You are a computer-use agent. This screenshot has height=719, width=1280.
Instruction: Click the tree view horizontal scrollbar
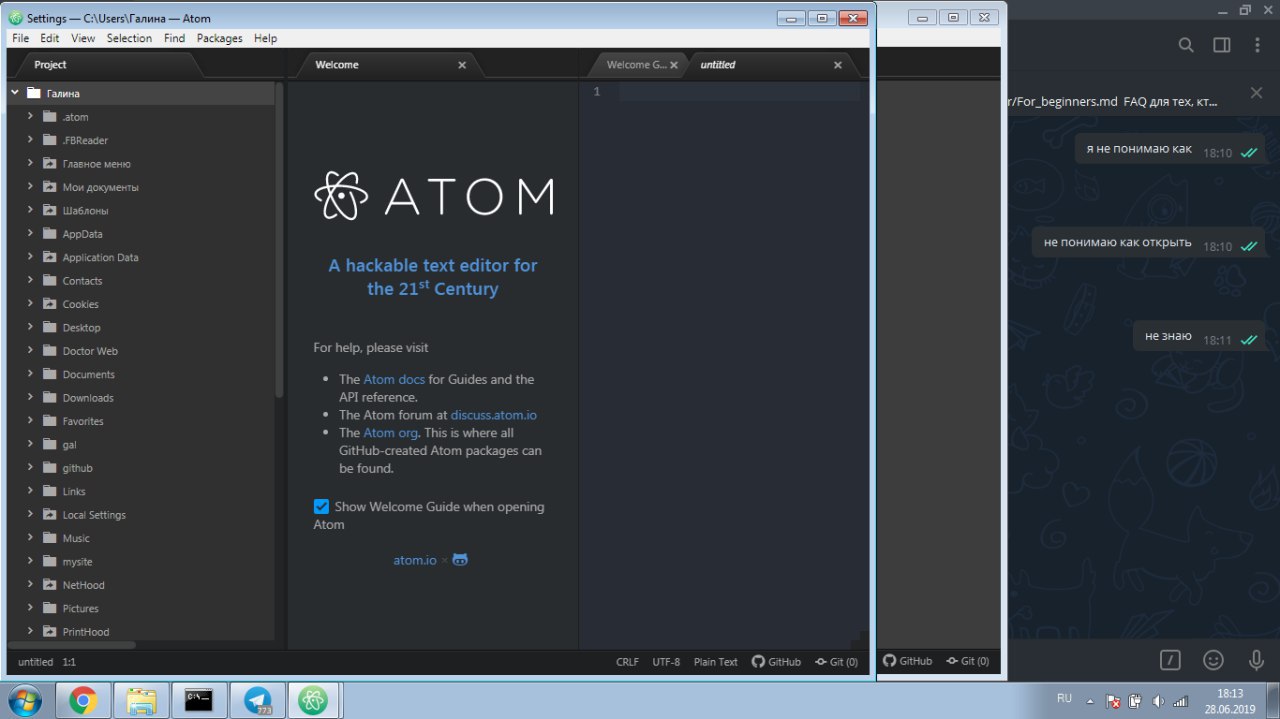pyautogui.click(x=72, y=645)
